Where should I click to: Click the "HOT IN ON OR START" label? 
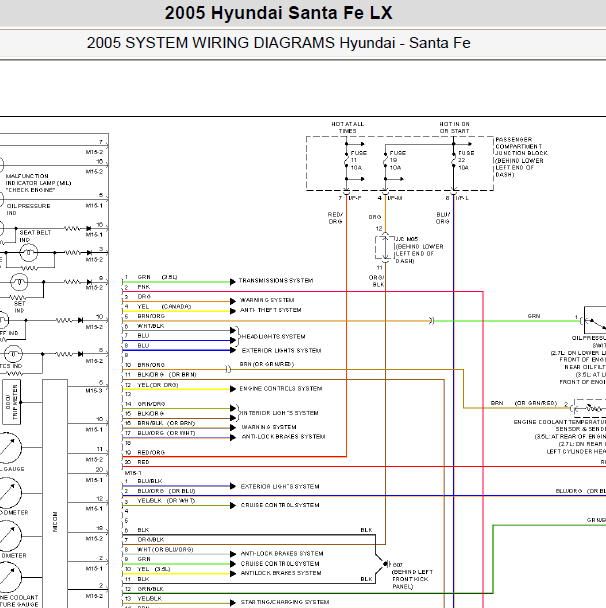[454, 128]
